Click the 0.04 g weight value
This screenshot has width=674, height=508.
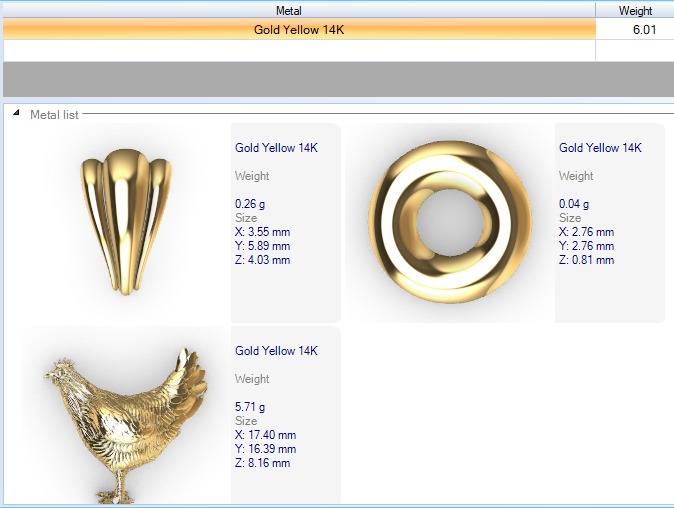point(574,203)
